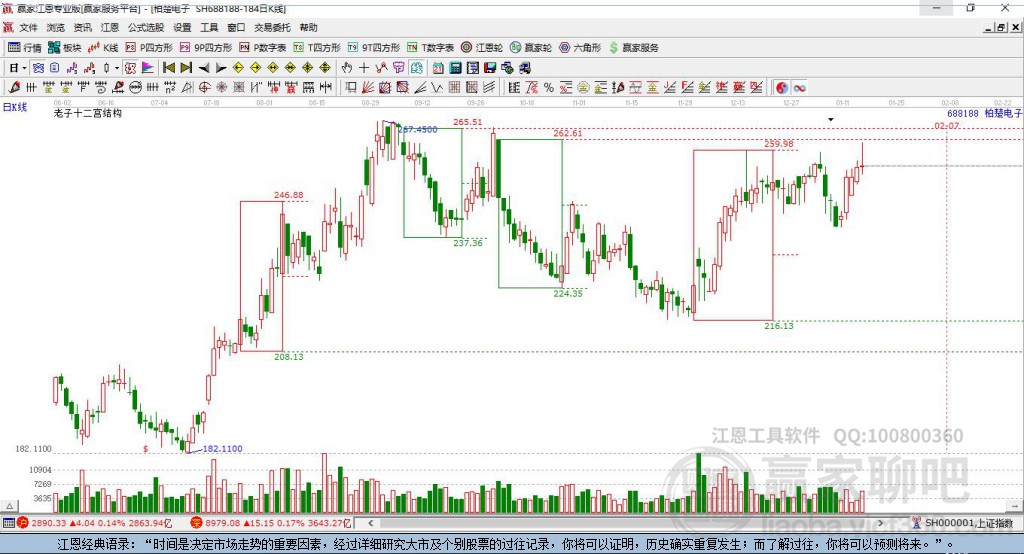
Task: Open the 板块 sector view
Action: pyautogui.click(x=65, y=48)
